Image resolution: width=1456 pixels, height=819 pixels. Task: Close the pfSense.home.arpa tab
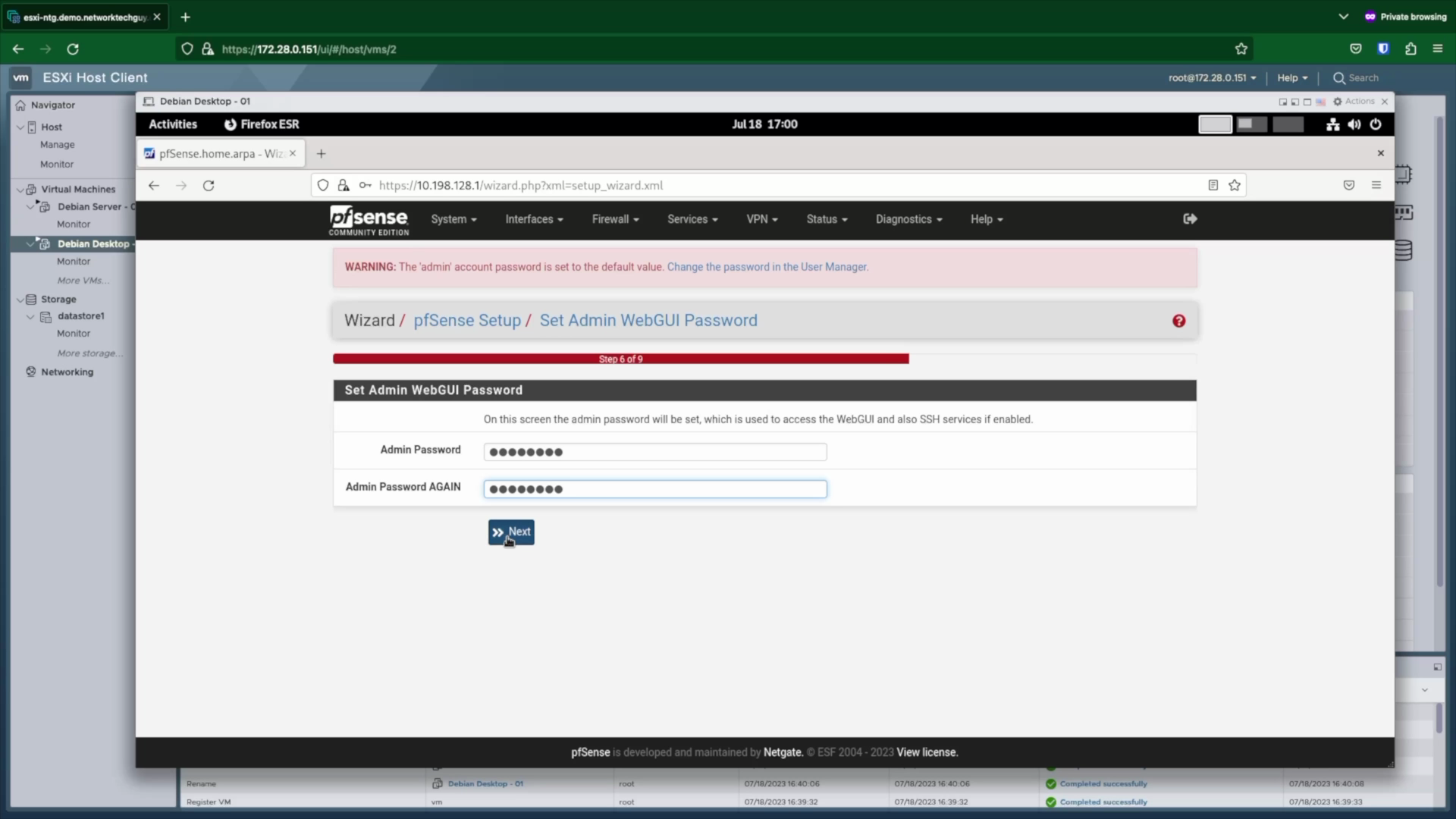293,153
